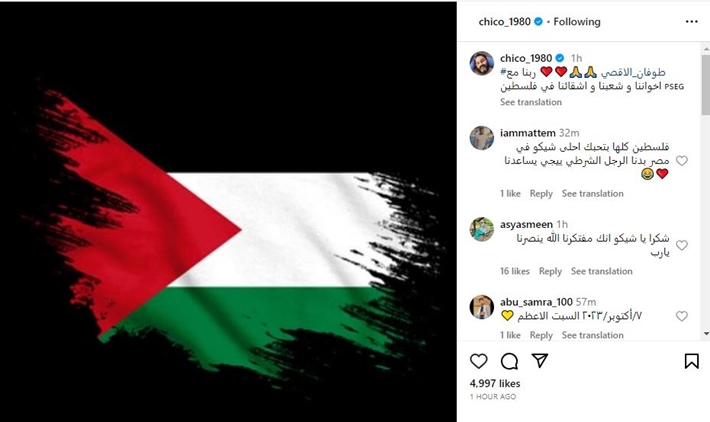Open asyasmeen's profile avatar
Image resolution: width=710 pixels, height=422 pixels.
tap(482, 229)
